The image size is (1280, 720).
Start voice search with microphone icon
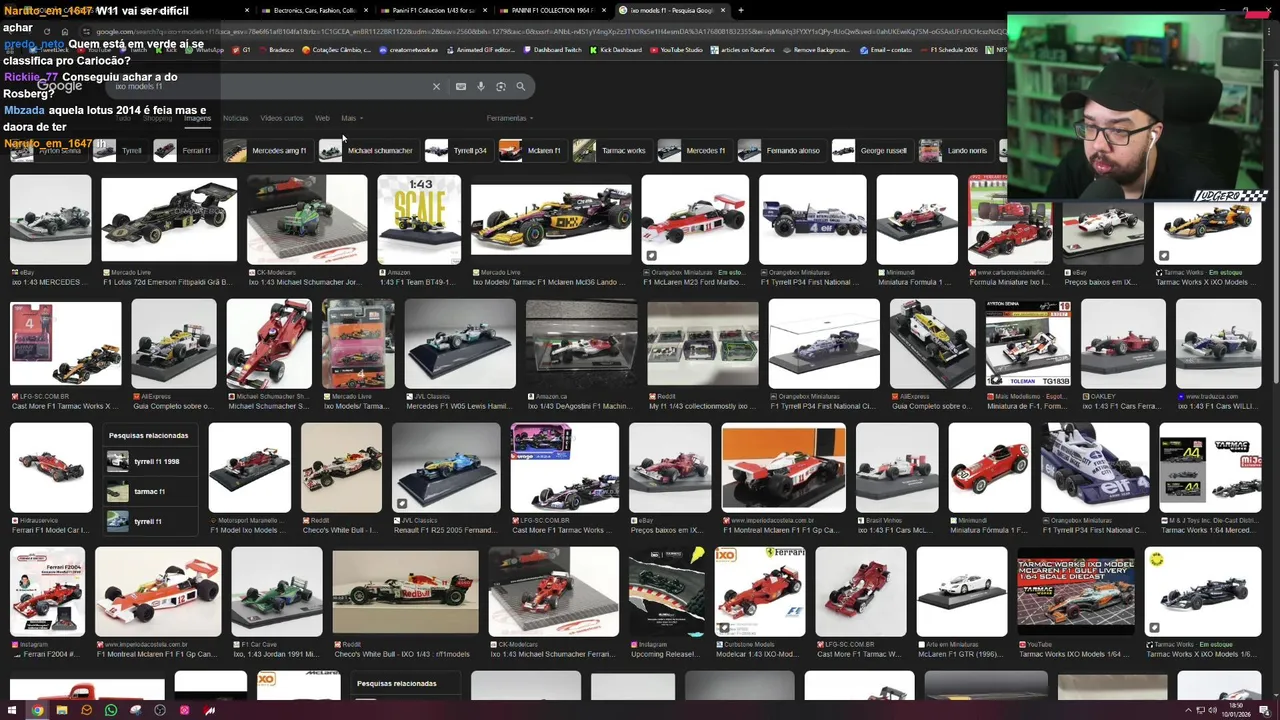(481, 87)
